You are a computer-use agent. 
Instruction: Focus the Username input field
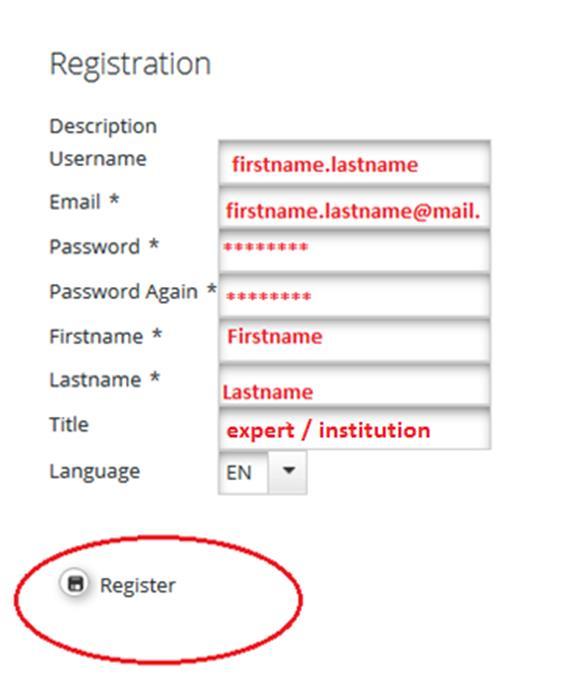point(354,163)
